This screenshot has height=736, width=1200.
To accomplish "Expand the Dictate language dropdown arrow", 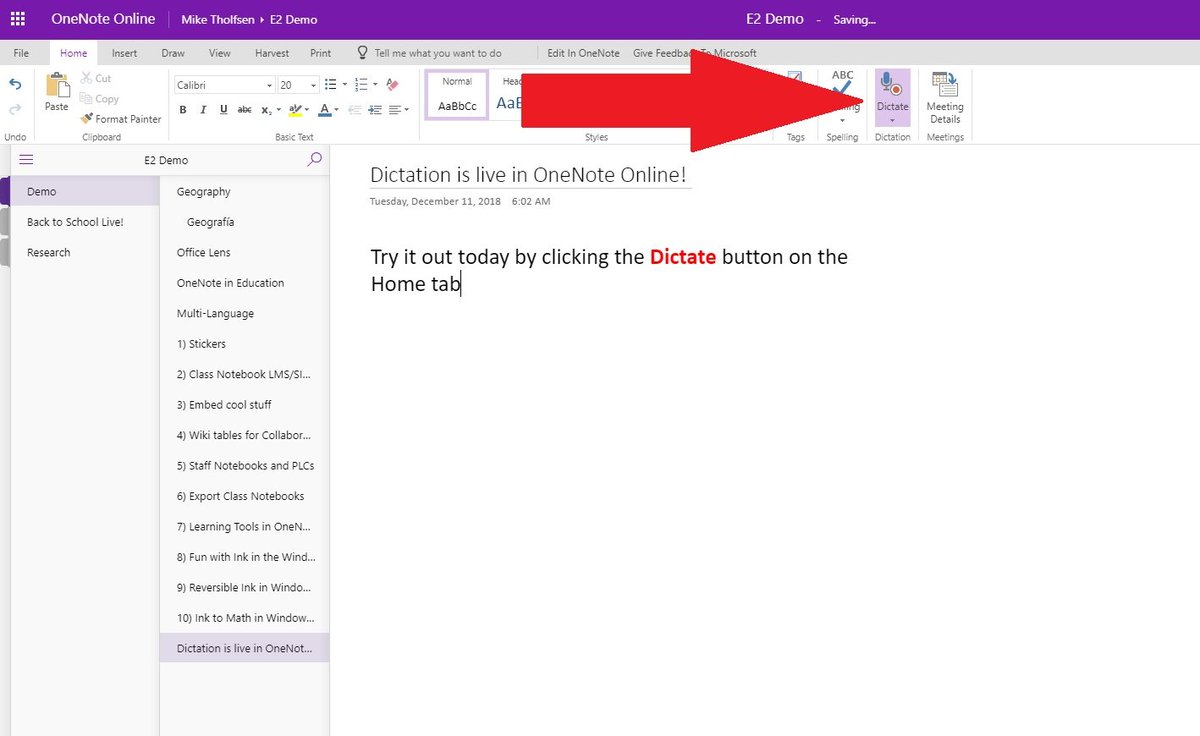I will pos(892,120).
